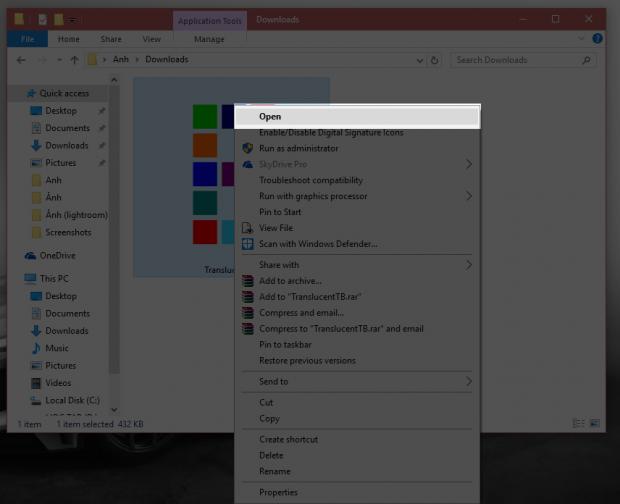
Task: Click the View File document icon
Action: 248,228
